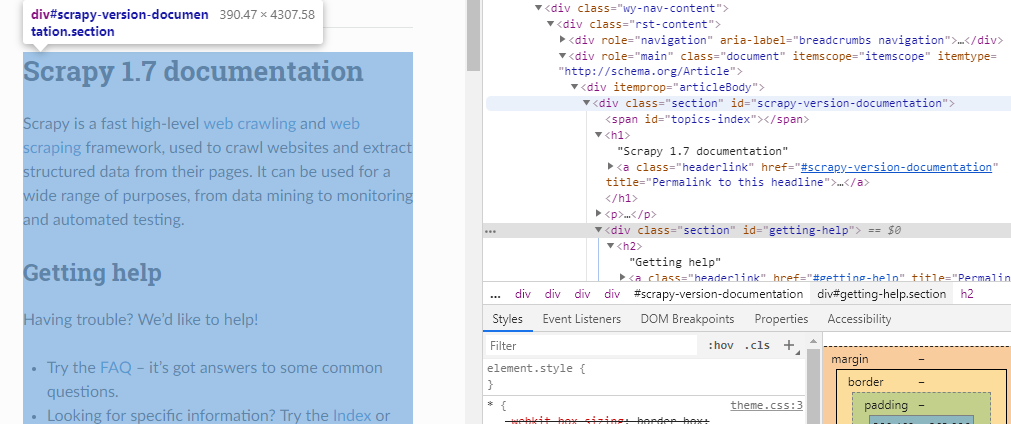Click the element.style rule block
The height and width of the screenshot is (424, 1011).
536,377
